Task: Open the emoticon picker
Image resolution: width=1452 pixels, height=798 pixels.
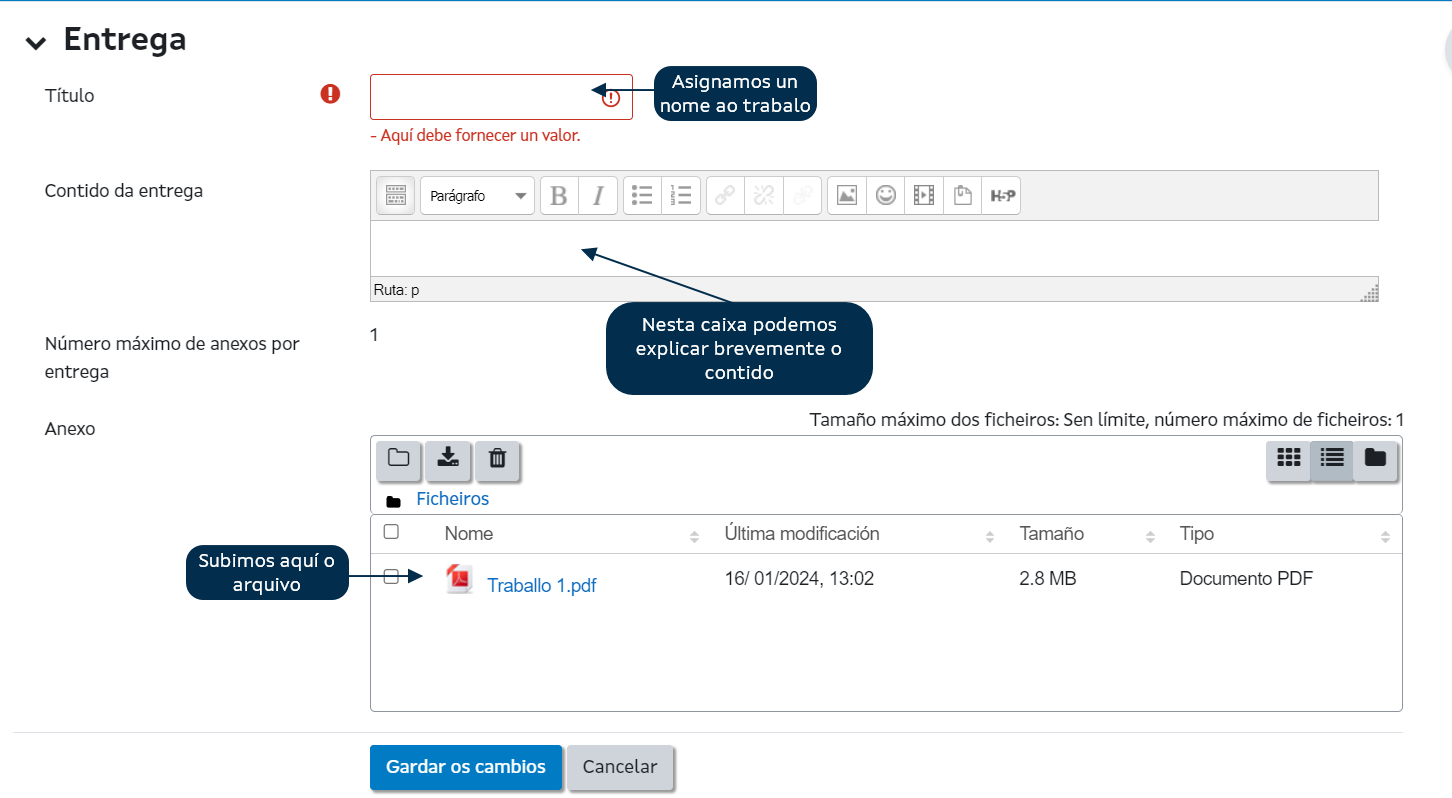Action: click(x=886, y=196)
